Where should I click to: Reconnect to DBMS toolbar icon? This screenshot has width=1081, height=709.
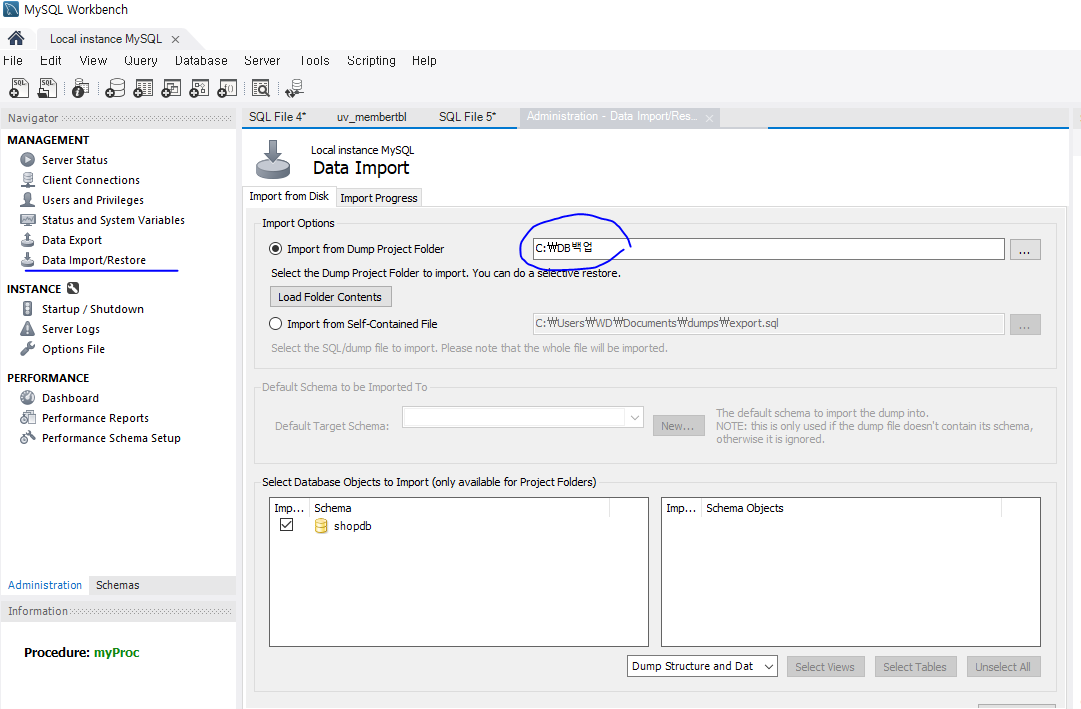pos(294,88)
